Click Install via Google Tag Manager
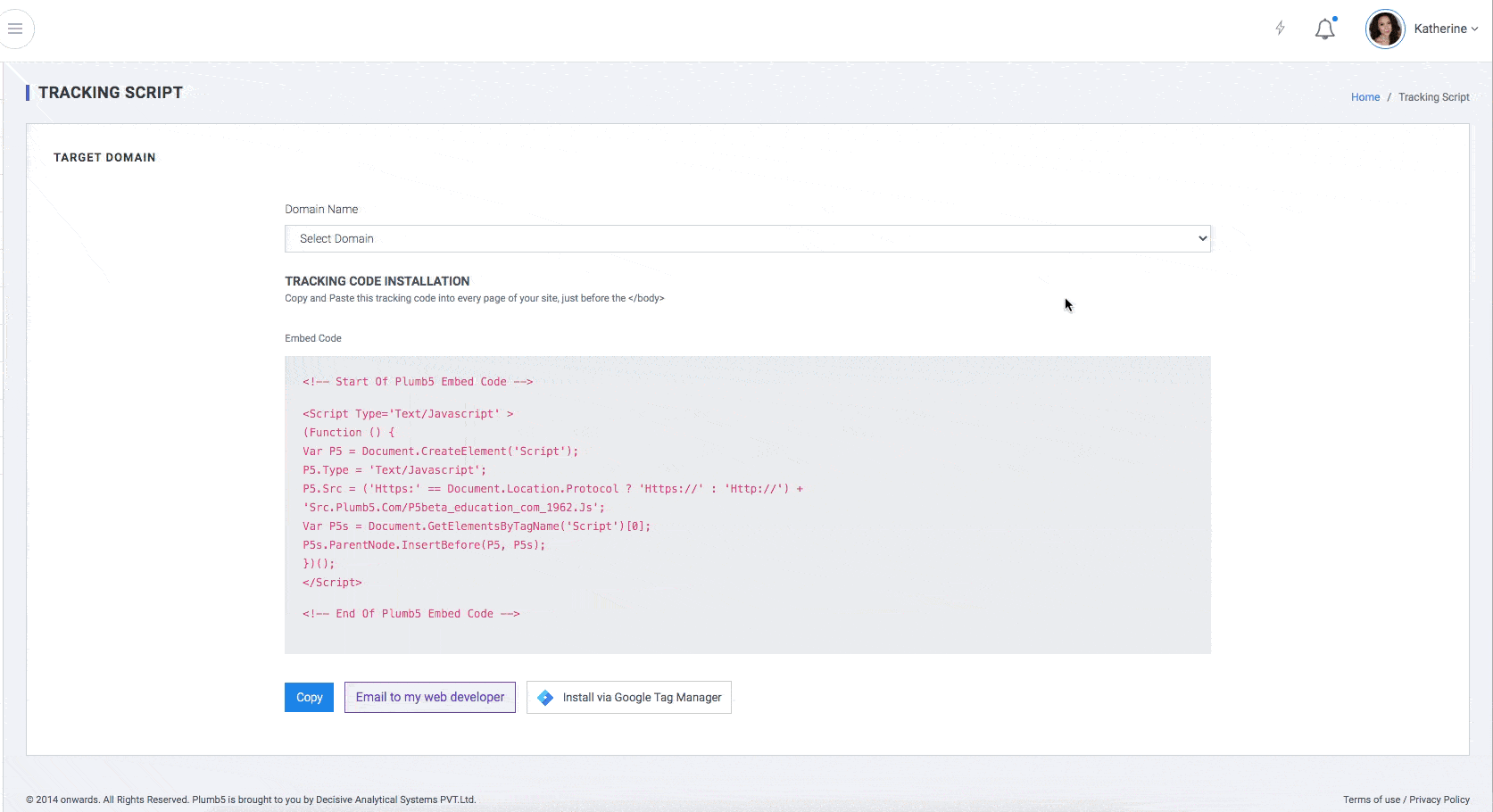This screenshot has width=1493, height=812. 628,697
